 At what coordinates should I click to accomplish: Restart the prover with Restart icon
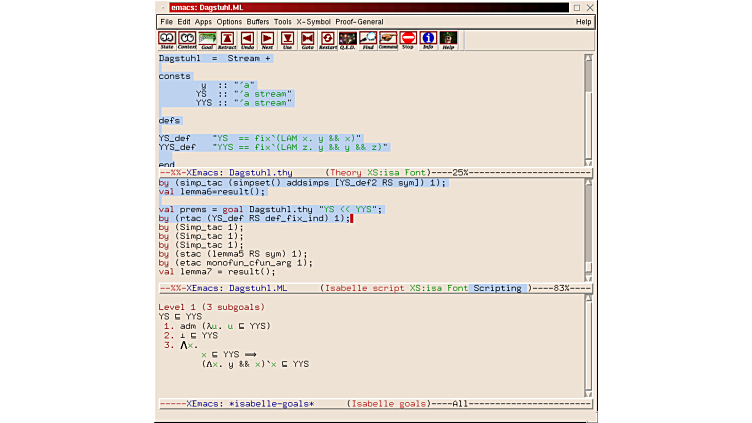[x=327, y=39]
